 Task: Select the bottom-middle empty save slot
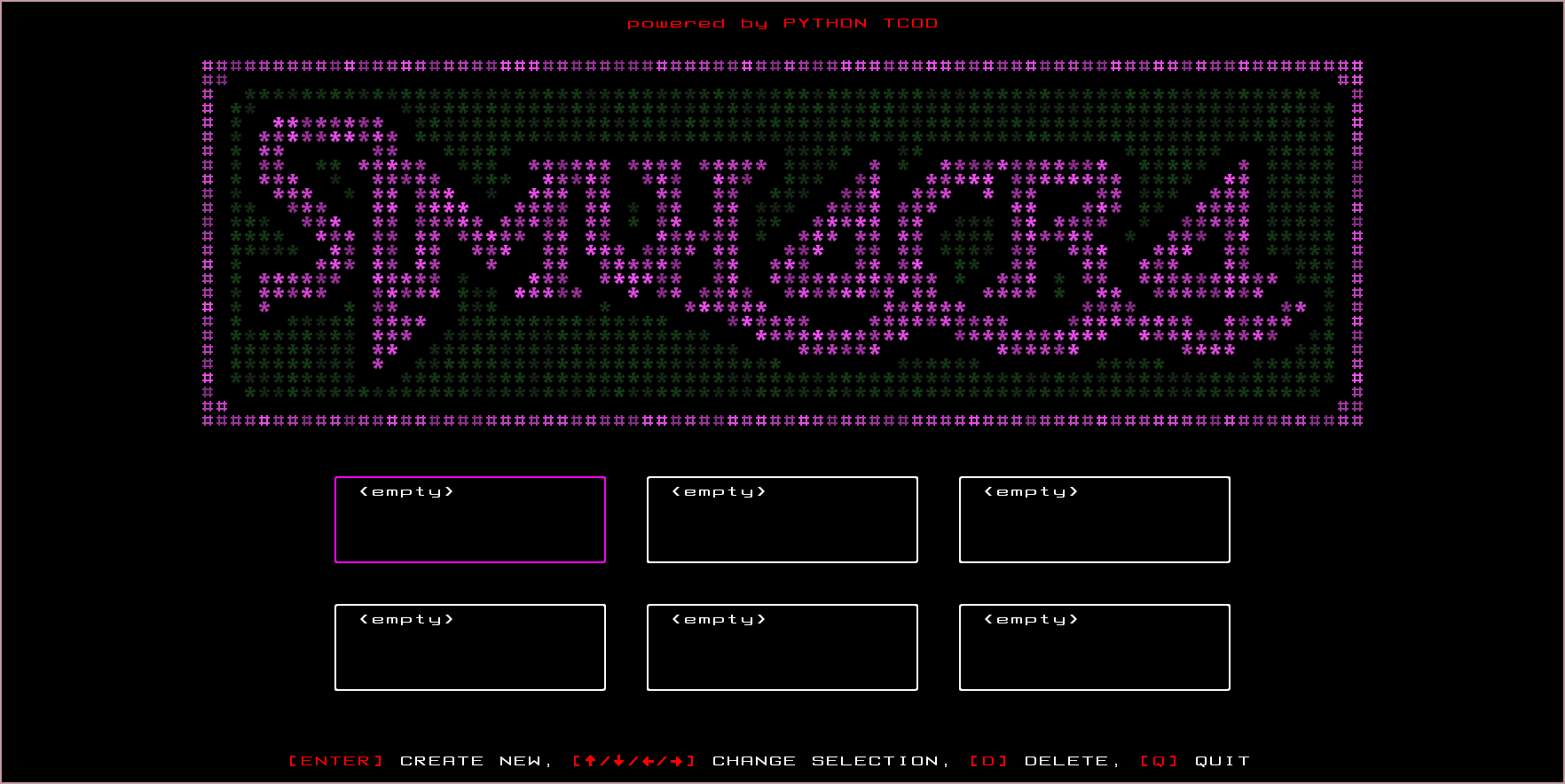point(782,647)
